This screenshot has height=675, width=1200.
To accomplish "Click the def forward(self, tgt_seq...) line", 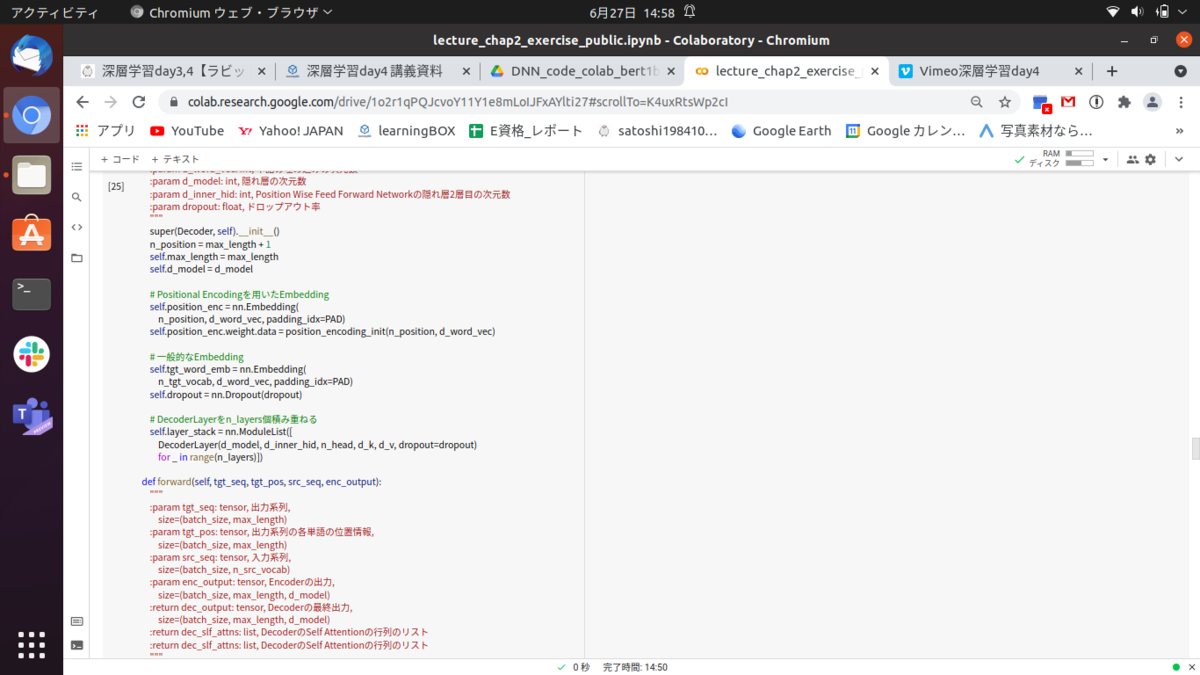I will tap(261, 482).
